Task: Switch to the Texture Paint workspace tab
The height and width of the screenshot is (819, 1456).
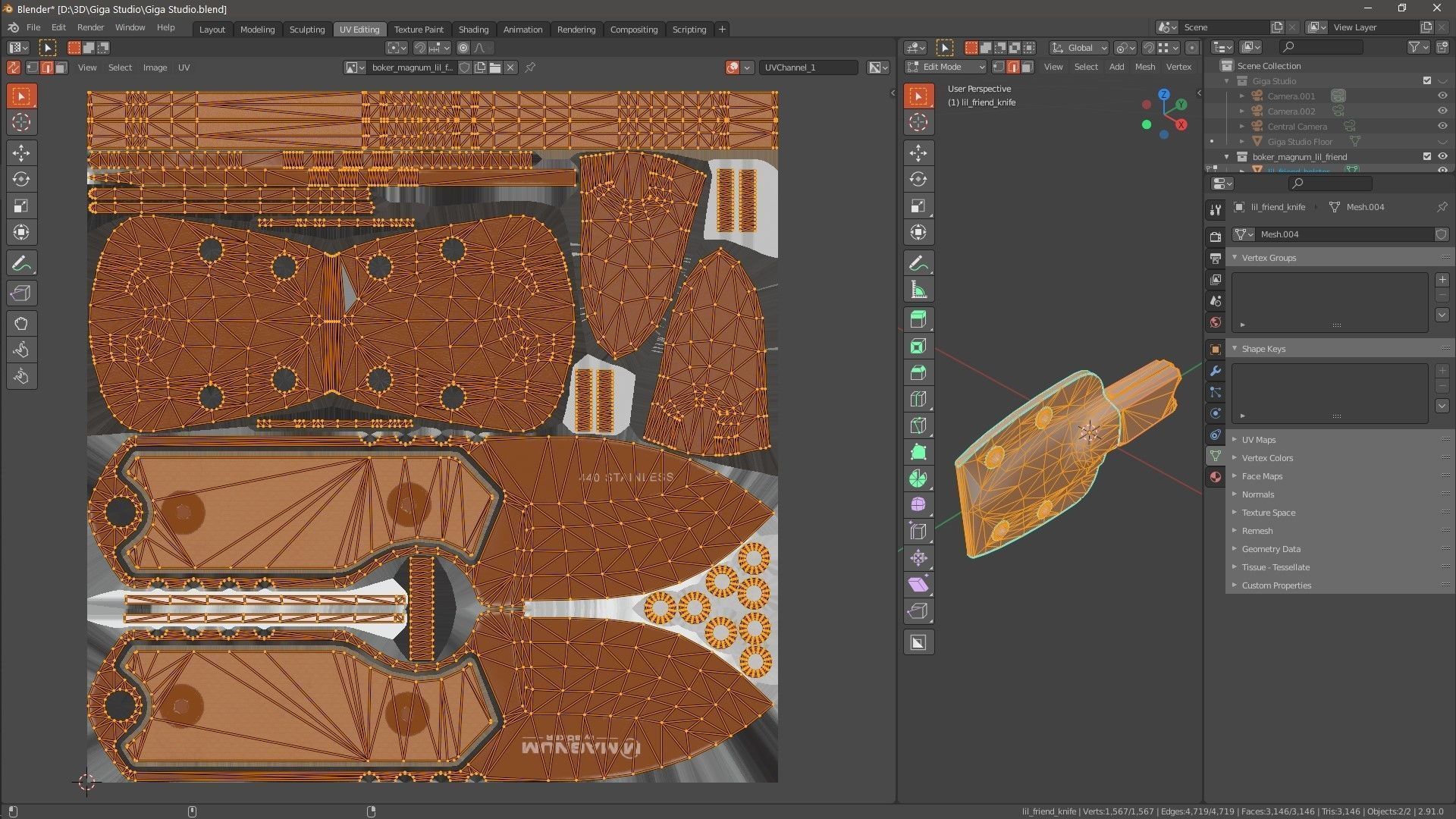Action: click(419, 30)
